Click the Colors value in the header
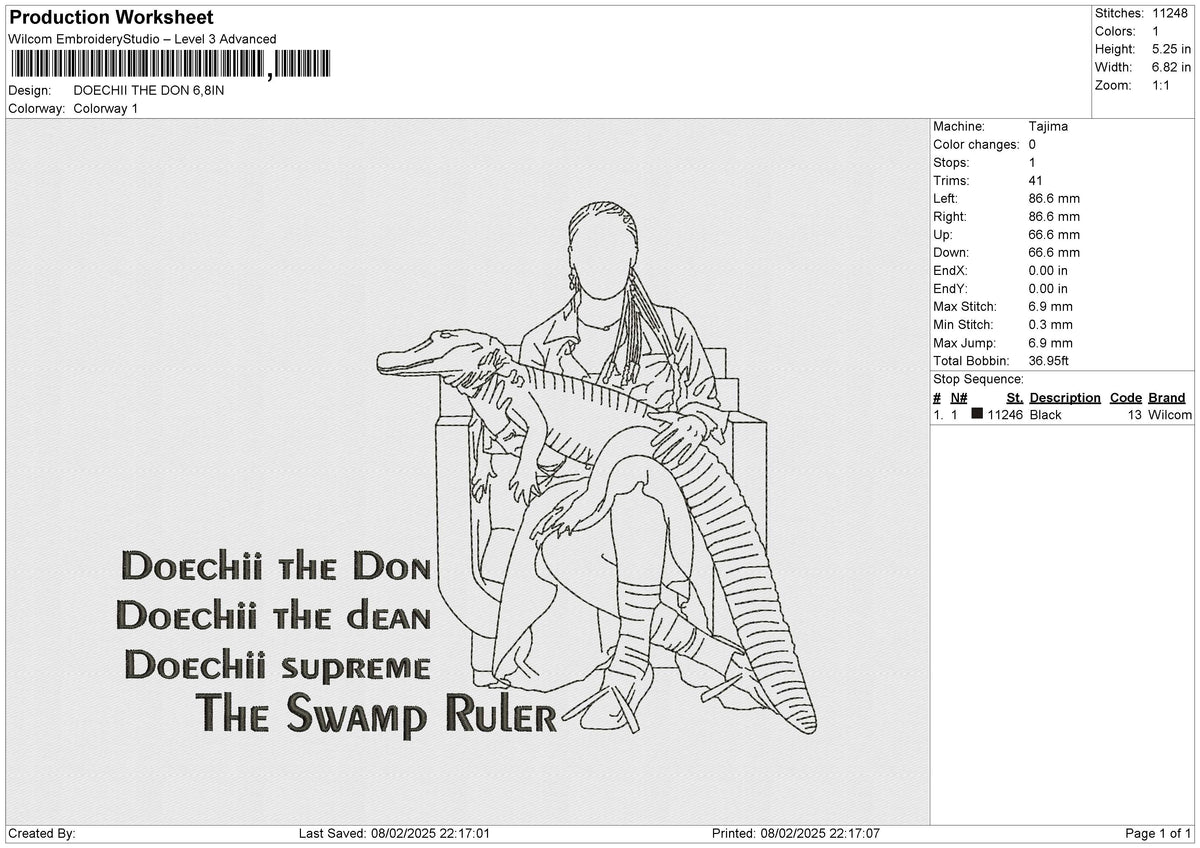Image resolution: width=1200 pixels, height=848 pixels. pyautogui.click(x=1156, y=31)
